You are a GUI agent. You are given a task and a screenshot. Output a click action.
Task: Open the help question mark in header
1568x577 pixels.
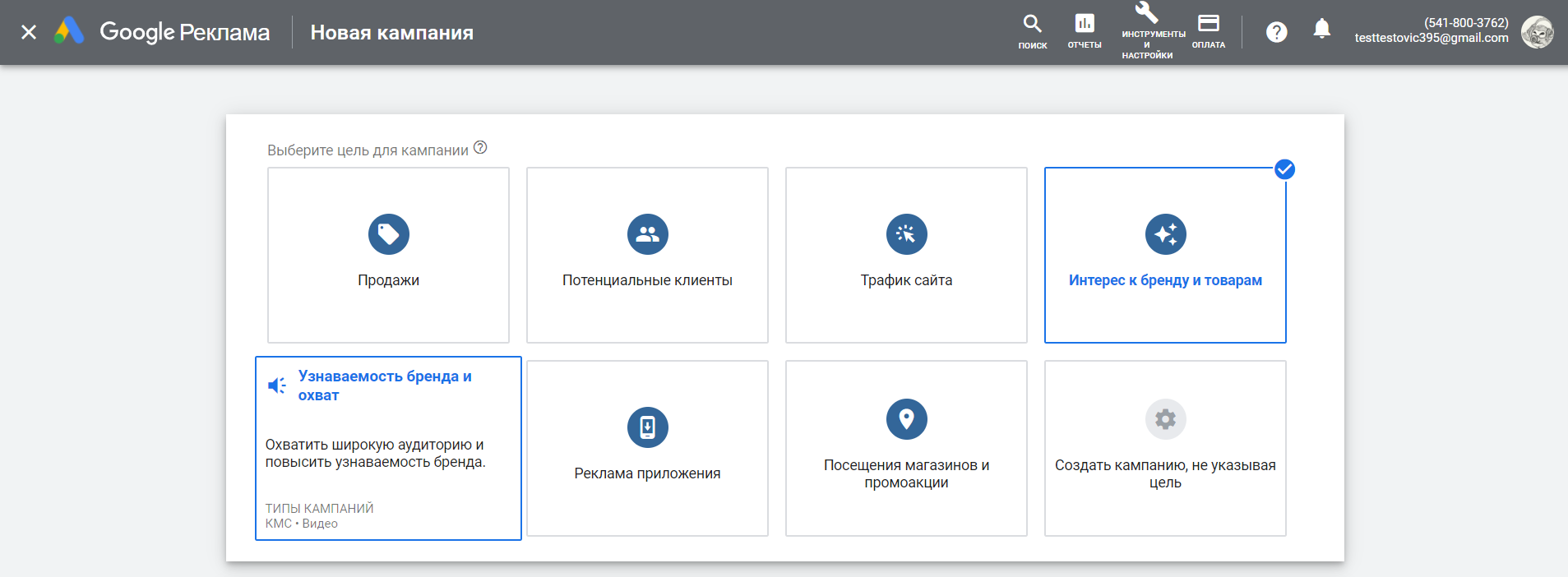pyautogui.click(x=1276, y=32)
